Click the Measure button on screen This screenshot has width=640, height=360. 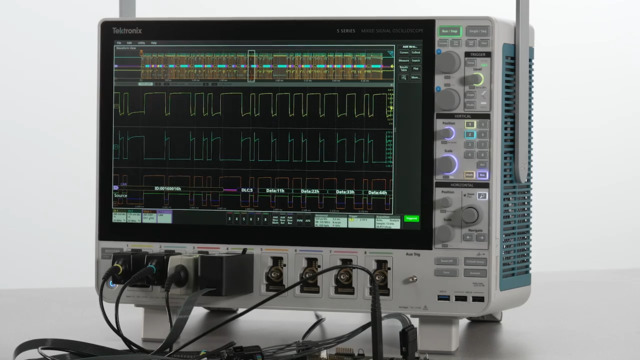pyautogui.click(x=404, y=60)
